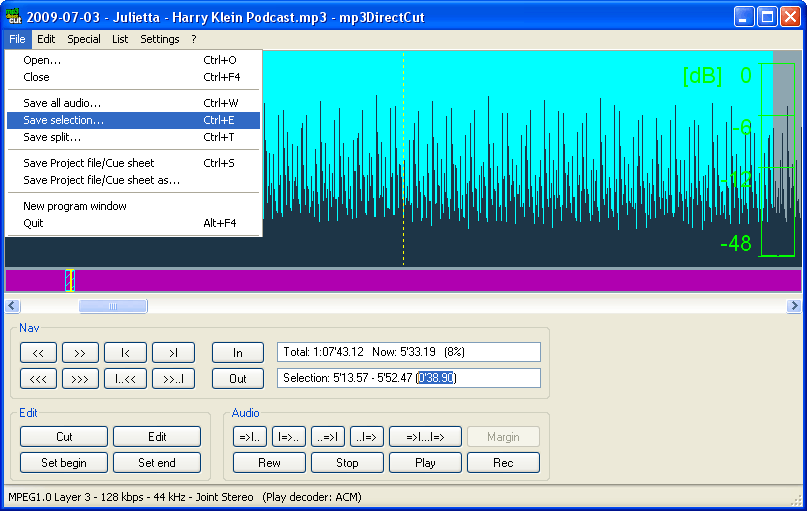Open the Settings menu

pos(160,39)
